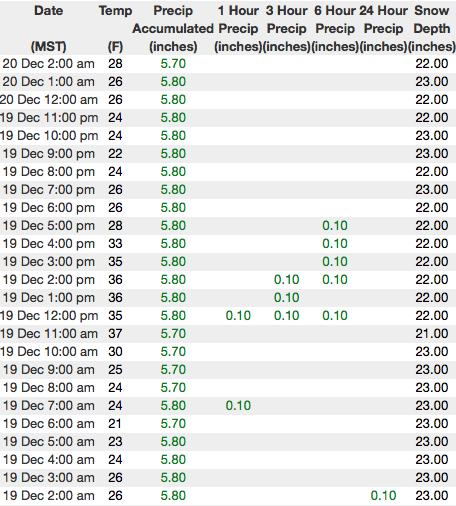The image size is (456, 506).
Task: Click the 1 Hour Precip value at 19 Dec 7:00 am
Action: click(238, 406)
